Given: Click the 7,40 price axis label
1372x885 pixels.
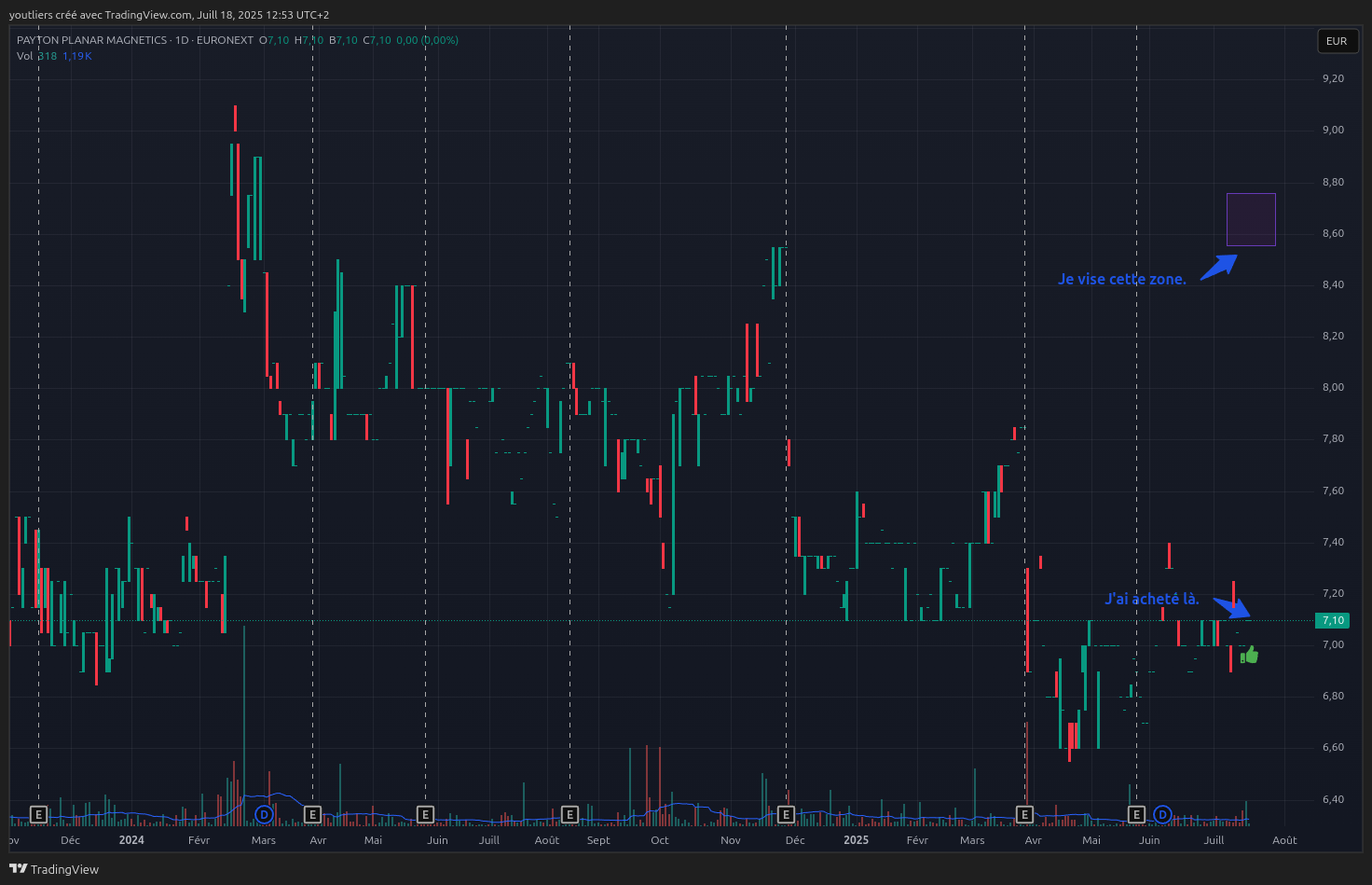Looking at the screenshot, I should [x=1333, y=542].
